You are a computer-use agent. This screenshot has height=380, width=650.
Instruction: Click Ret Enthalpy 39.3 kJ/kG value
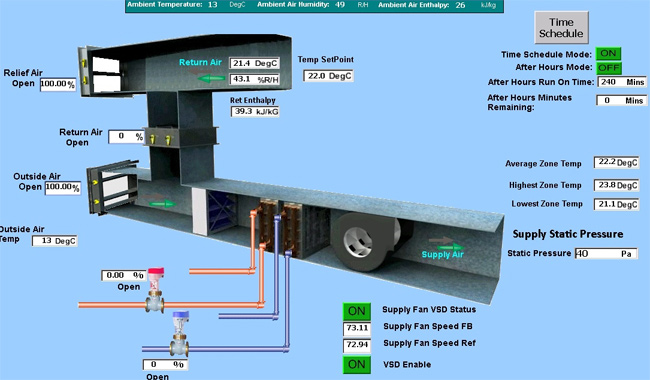point(255,111)
